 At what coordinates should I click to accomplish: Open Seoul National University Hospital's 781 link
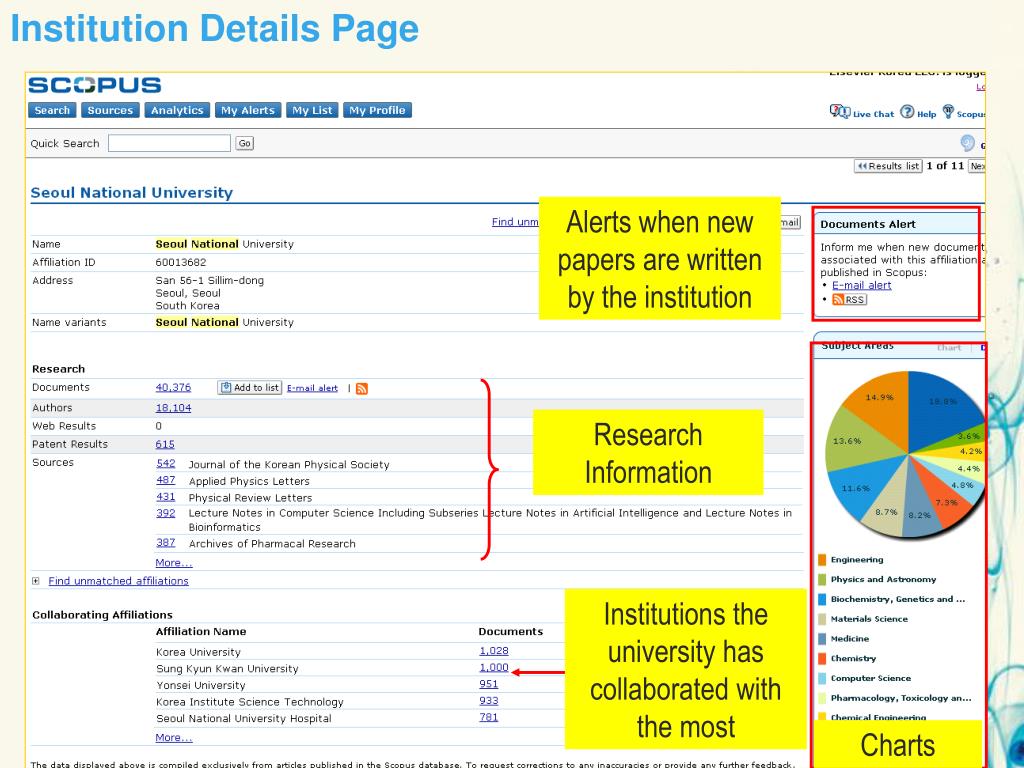click(488, 717)
